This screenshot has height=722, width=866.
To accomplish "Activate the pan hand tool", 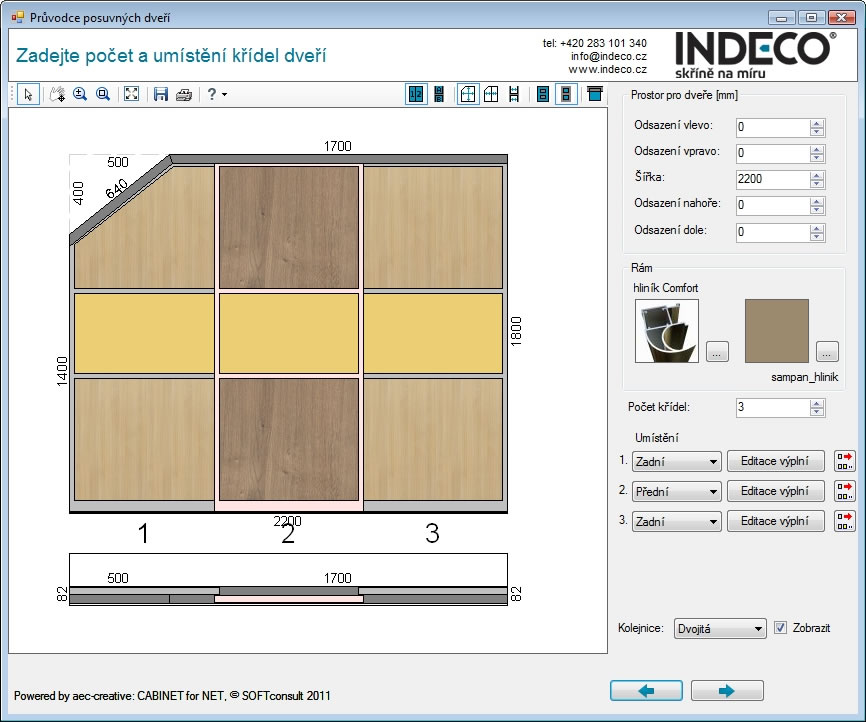I will (x=57, y=94).
